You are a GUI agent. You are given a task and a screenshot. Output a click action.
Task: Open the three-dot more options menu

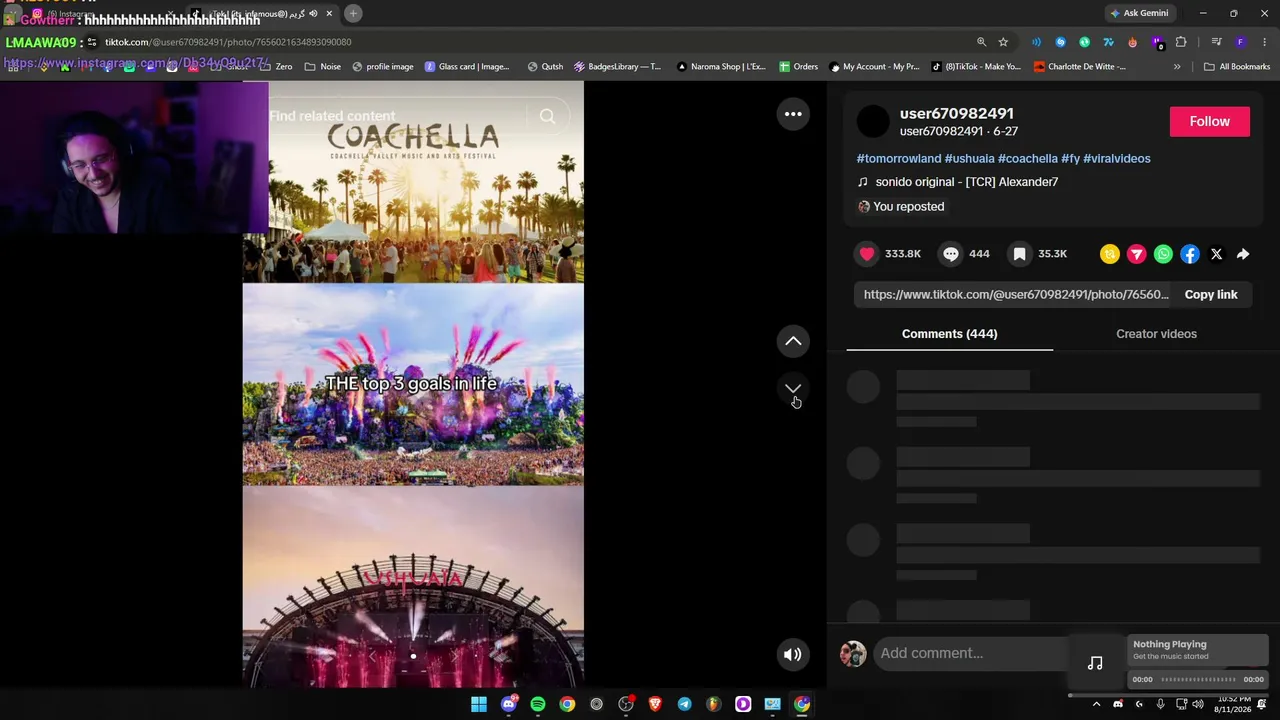tap(793, 114)
